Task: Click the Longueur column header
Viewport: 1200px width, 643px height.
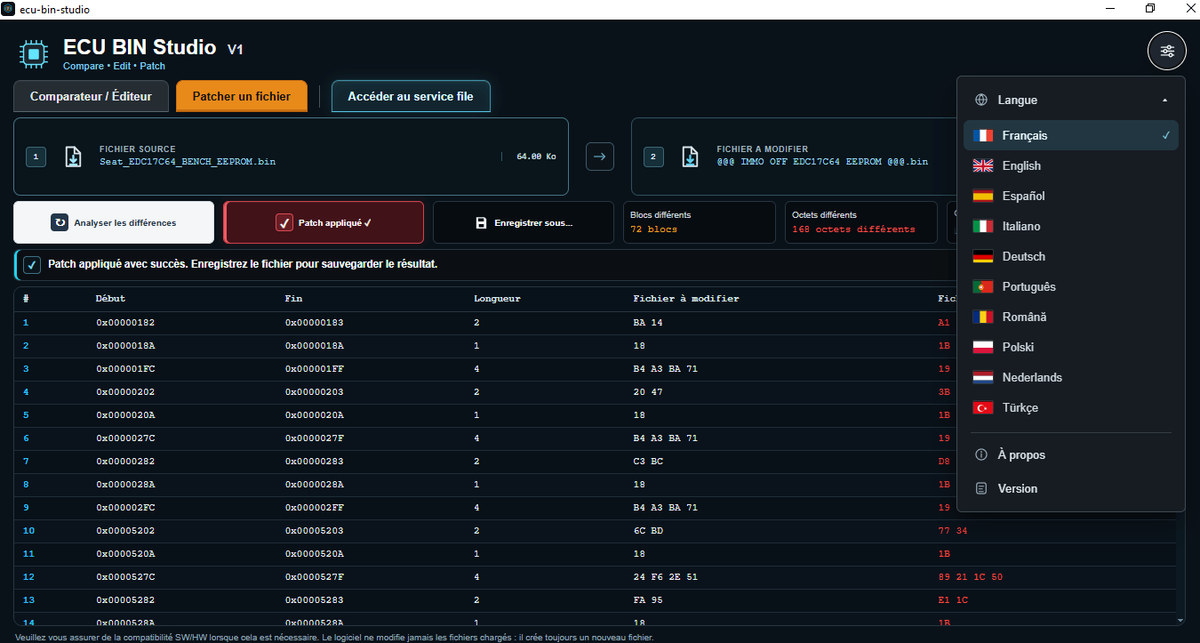Action: (x=497, y=298)
